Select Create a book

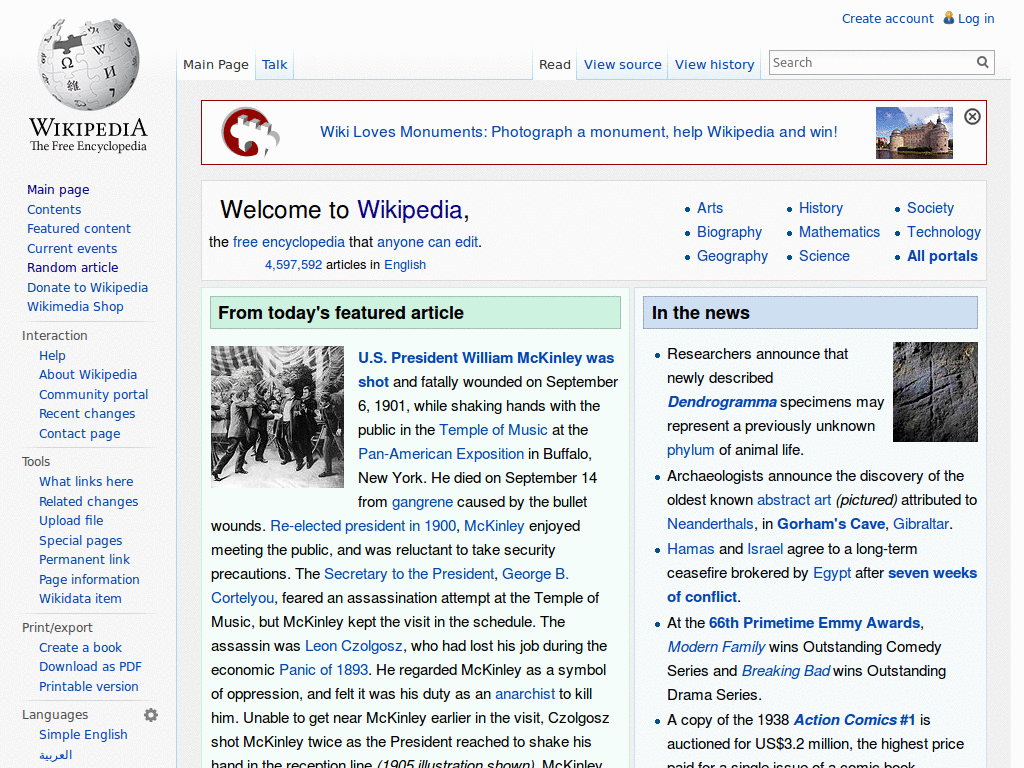[x=80, y=647]
